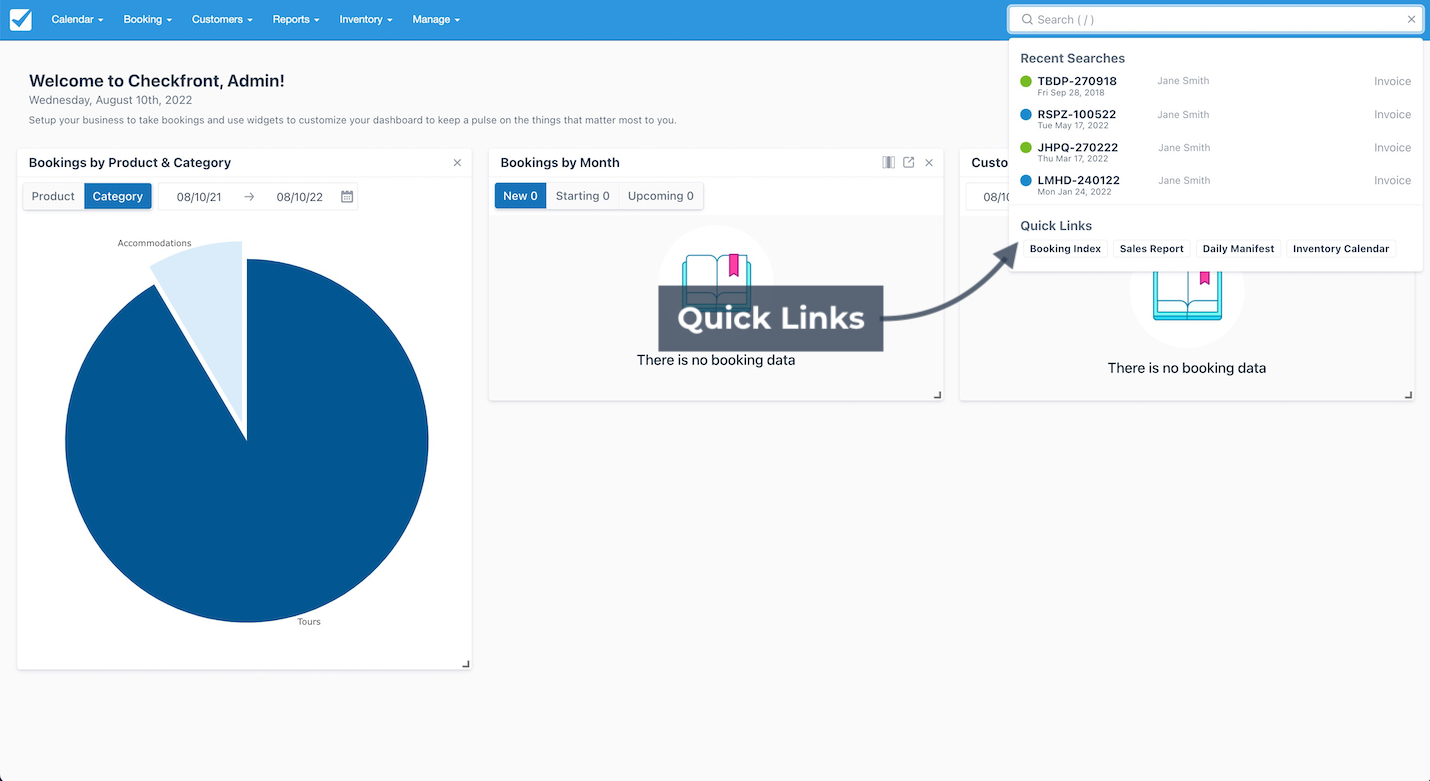Viewport: 1430px width, 781px height.
Task: Select the Starting 0 tab
Action: (x=583, y=196)
